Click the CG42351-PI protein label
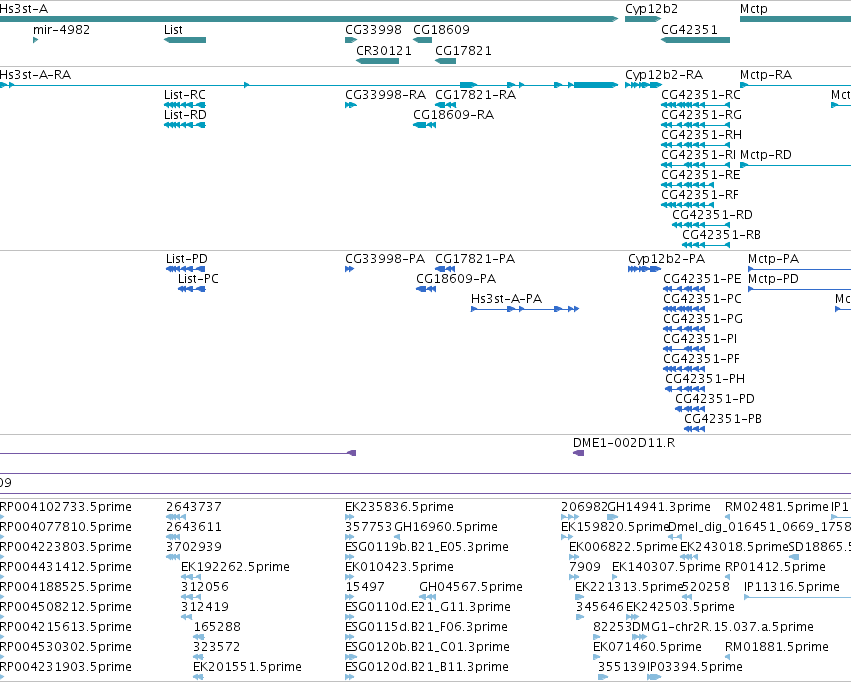The height and width of the screenshot is (682, 851). 700,339
